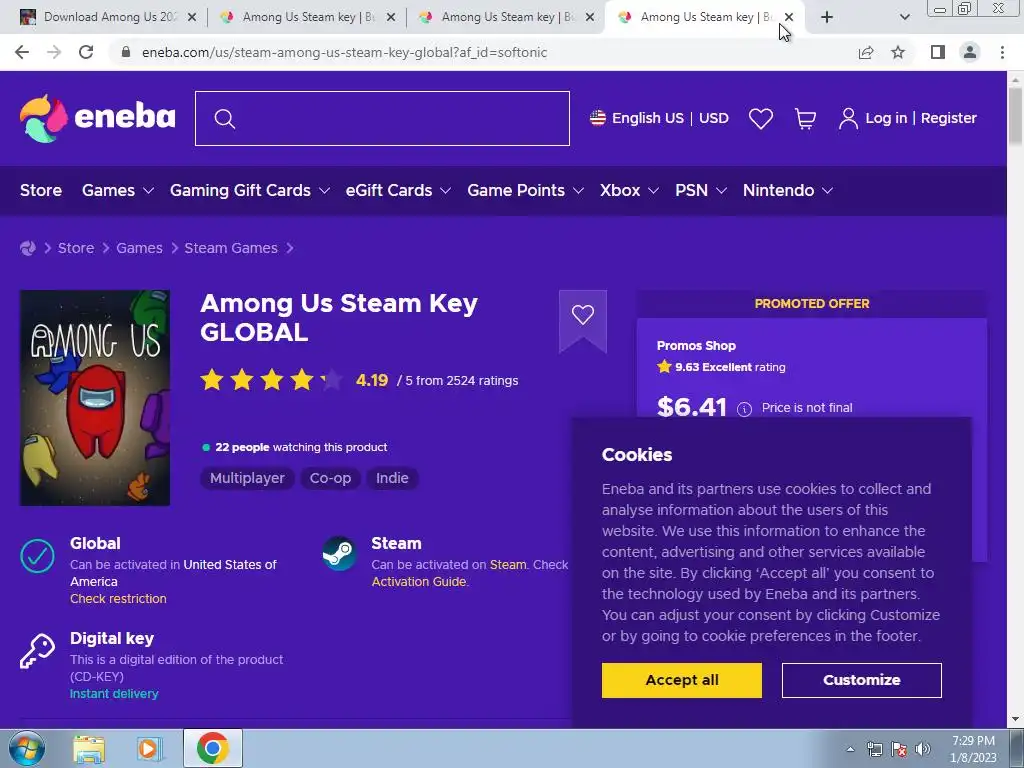Click the Store breadcrumb link
The image size is (1024, 768).
[x=76, y=248]
